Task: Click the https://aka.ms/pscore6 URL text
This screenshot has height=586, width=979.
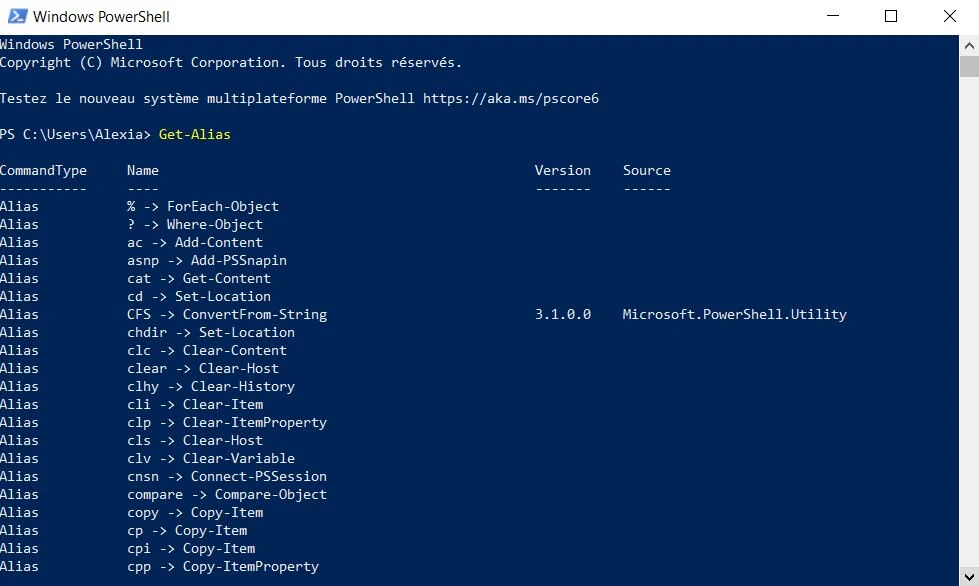Action: click(x=511, y=99)
